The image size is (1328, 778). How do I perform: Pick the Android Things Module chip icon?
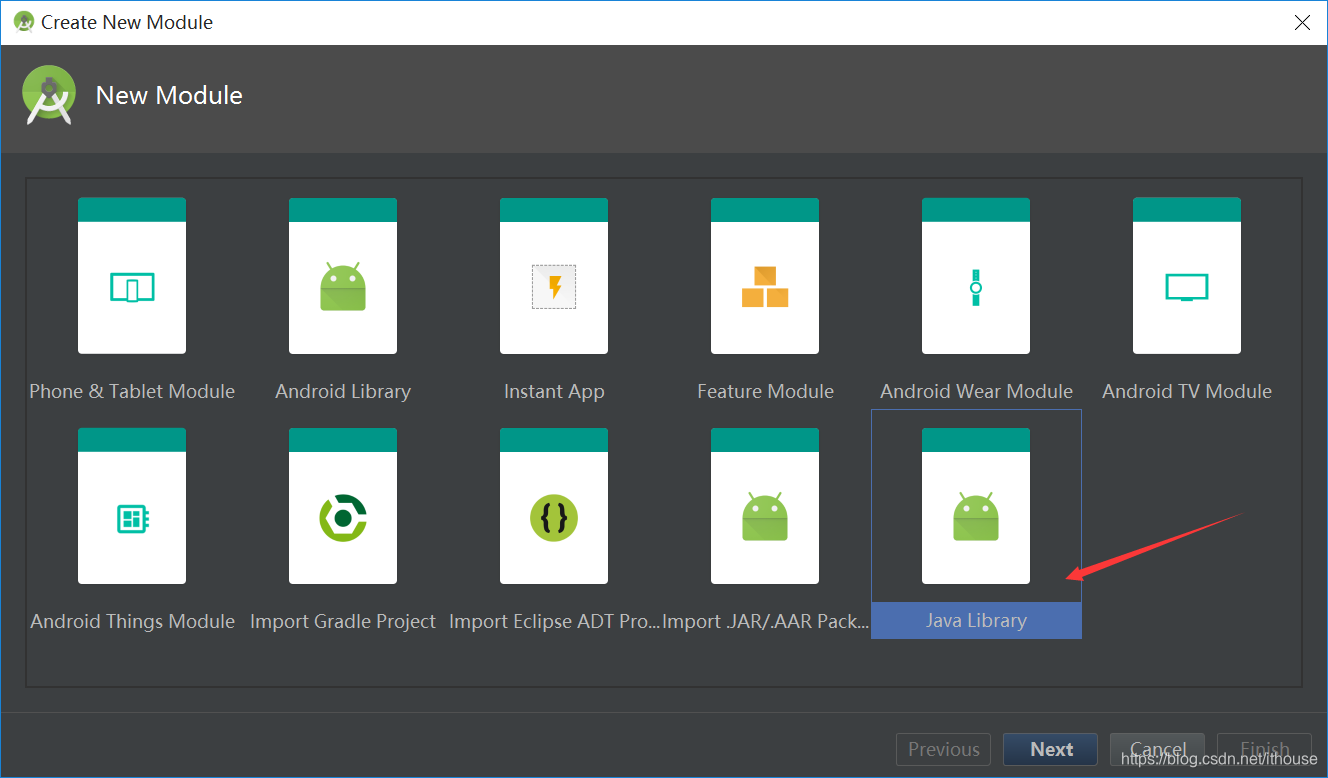click(132, 506)
